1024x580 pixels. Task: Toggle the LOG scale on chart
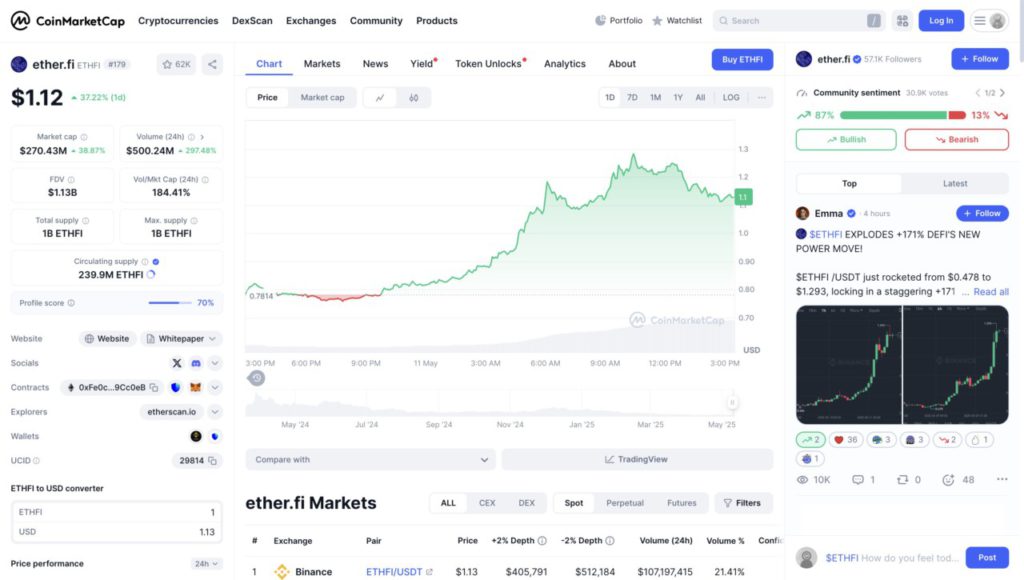coord(731,98)
